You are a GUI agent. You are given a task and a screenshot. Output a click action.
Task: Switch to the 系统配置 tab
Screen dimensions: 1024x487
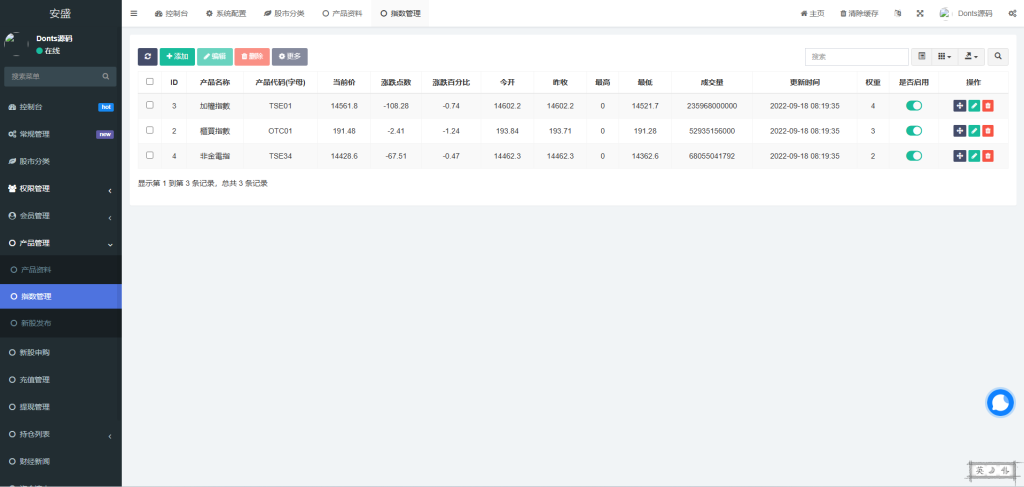(x=225, y=14)
